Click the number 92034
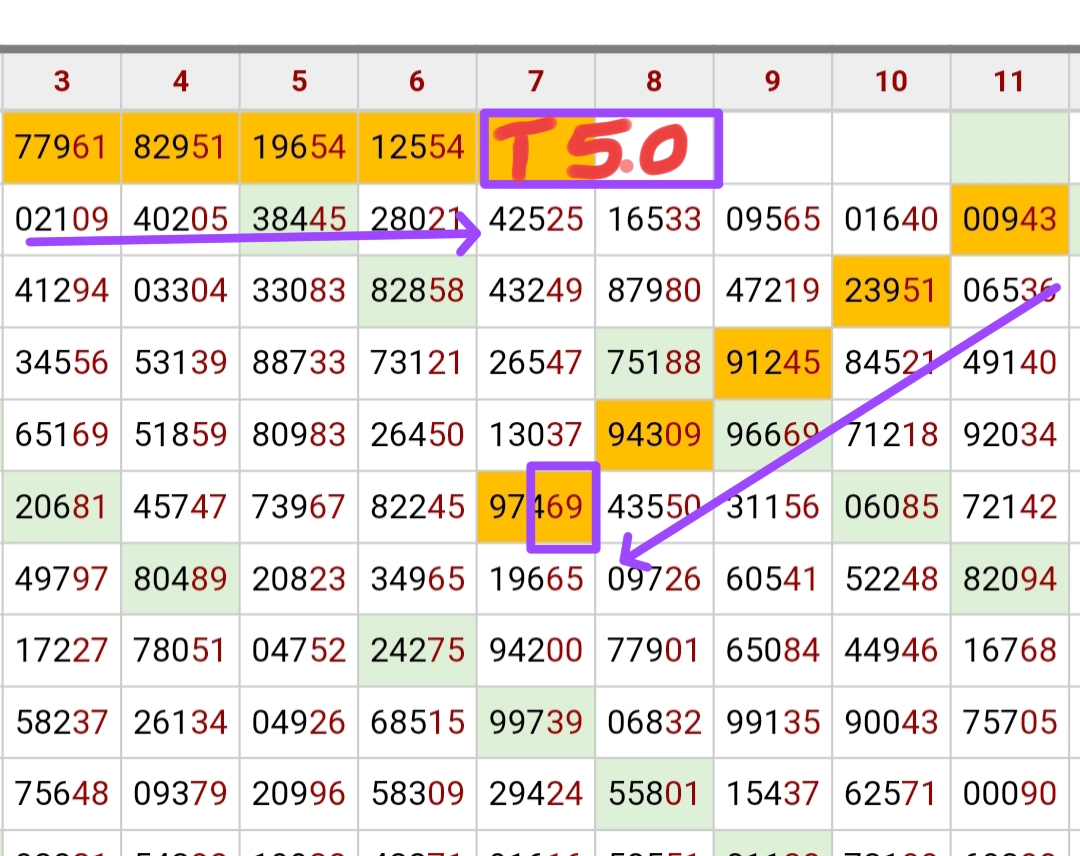This screenshot has width=1080, height=856. (x=1010, y=435)
